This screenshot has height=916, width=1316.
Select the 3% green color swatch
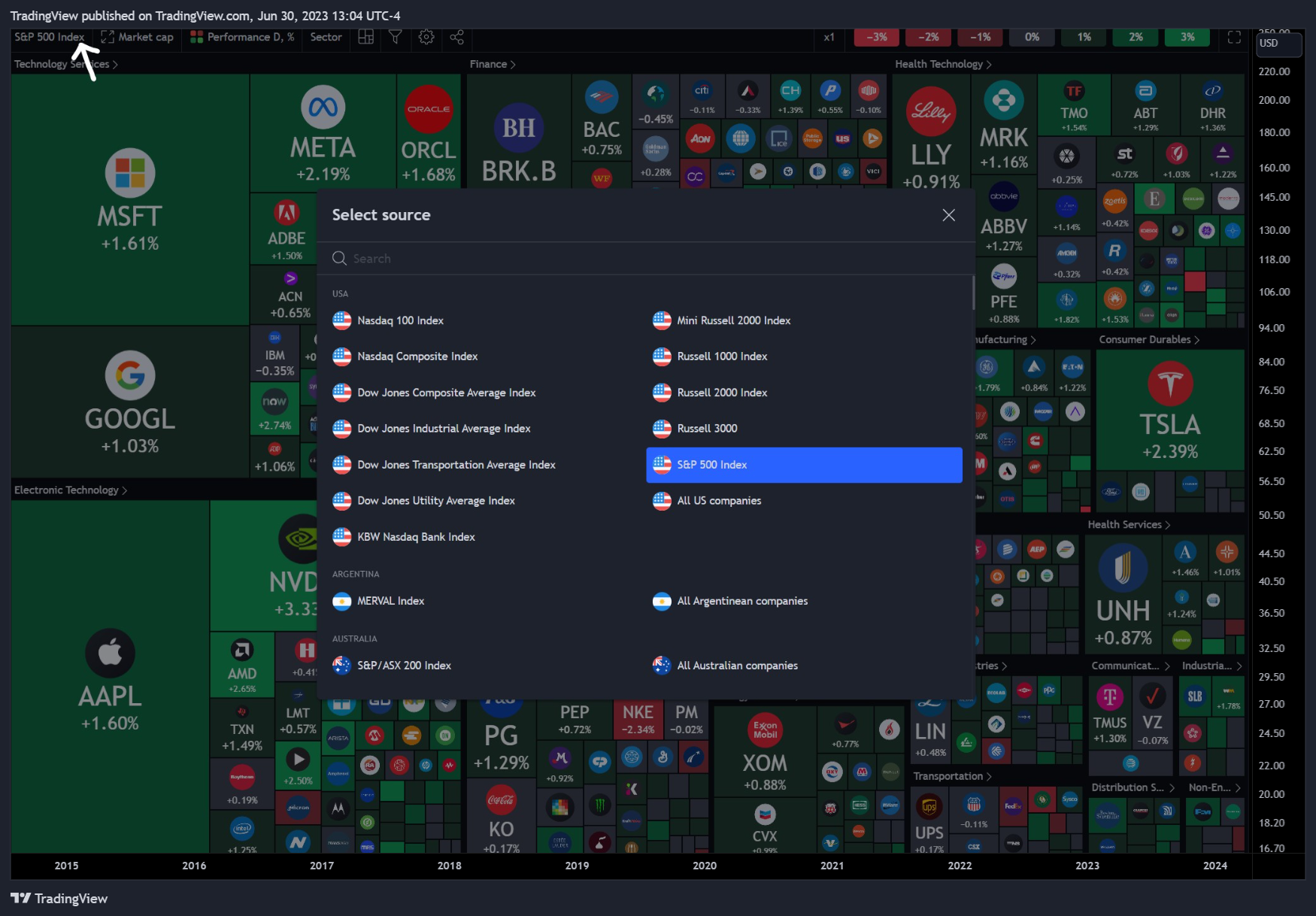pos(1188,37)
